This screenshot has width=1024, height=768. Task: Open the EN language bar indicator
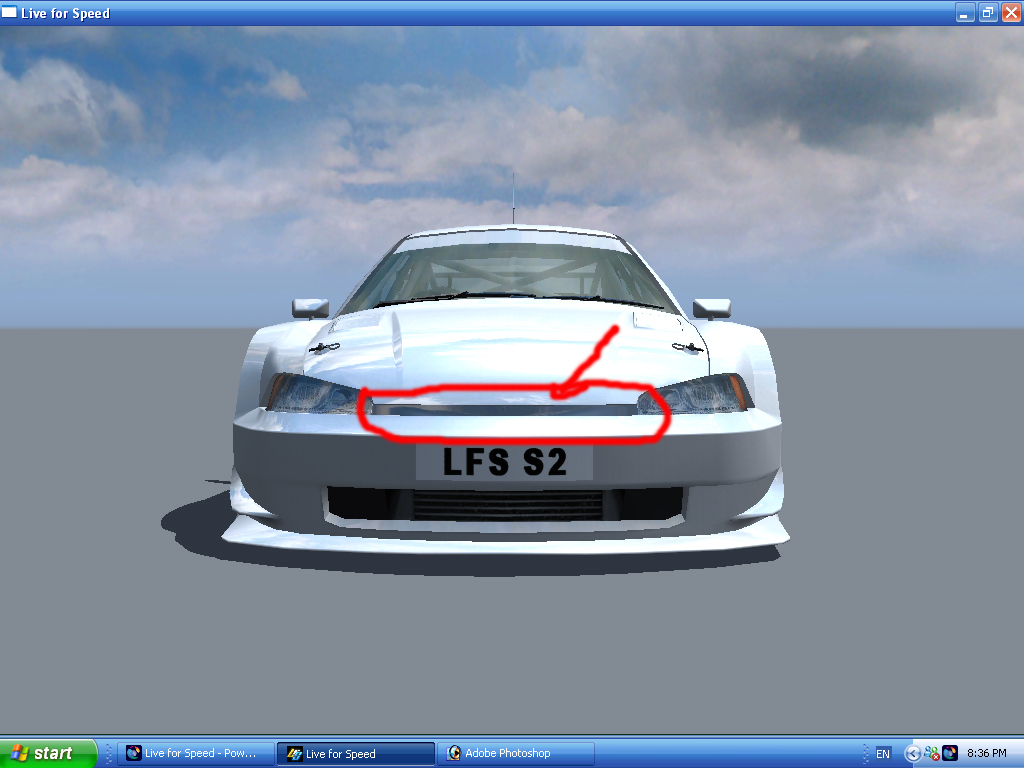click(x=882, y=754)
